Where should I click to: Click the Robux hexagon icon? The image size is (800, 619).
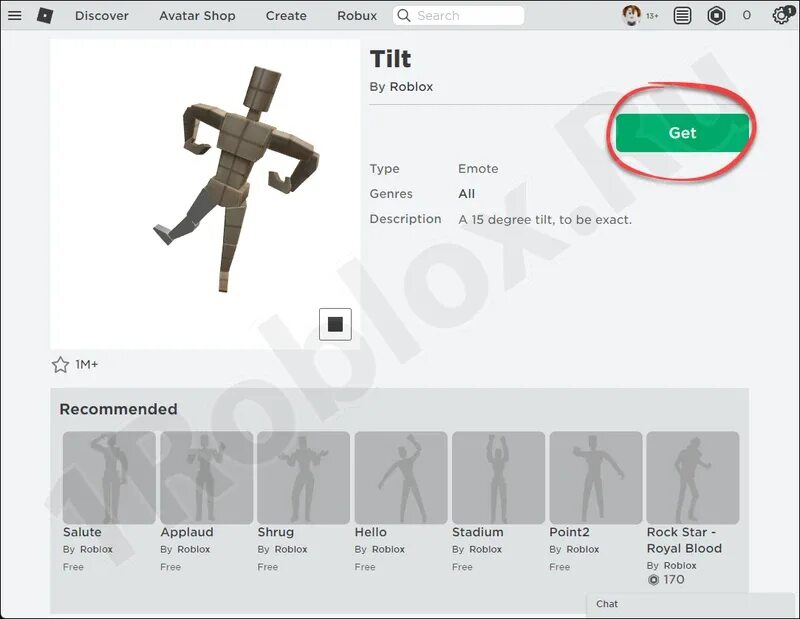[716, 16]
